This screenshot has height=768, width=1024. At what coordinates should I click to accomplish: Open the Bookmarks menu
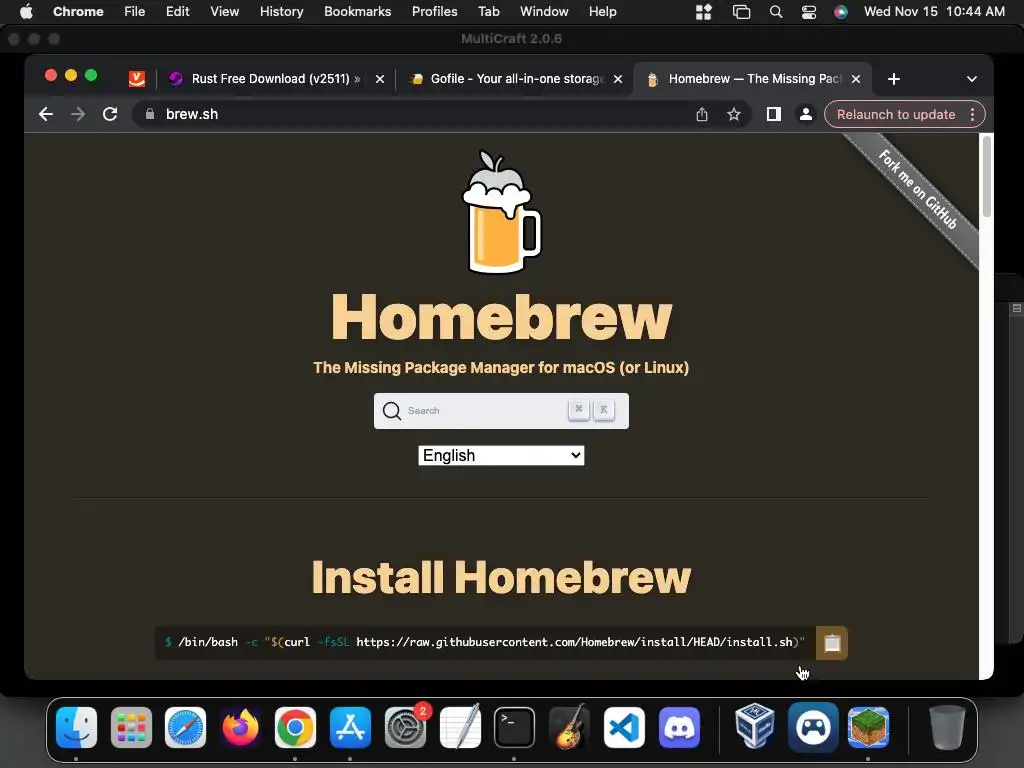tap(357, 12)
